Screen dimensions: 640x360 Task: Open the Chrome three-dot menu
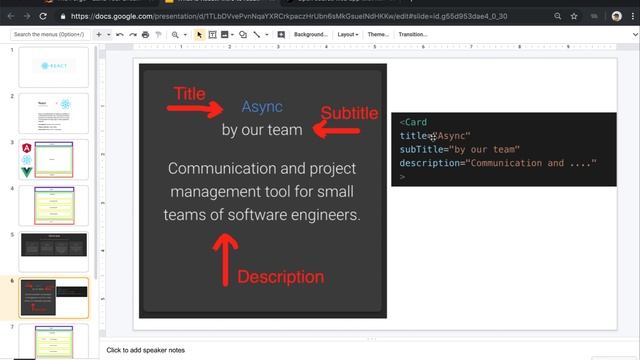tap(633, 16)
